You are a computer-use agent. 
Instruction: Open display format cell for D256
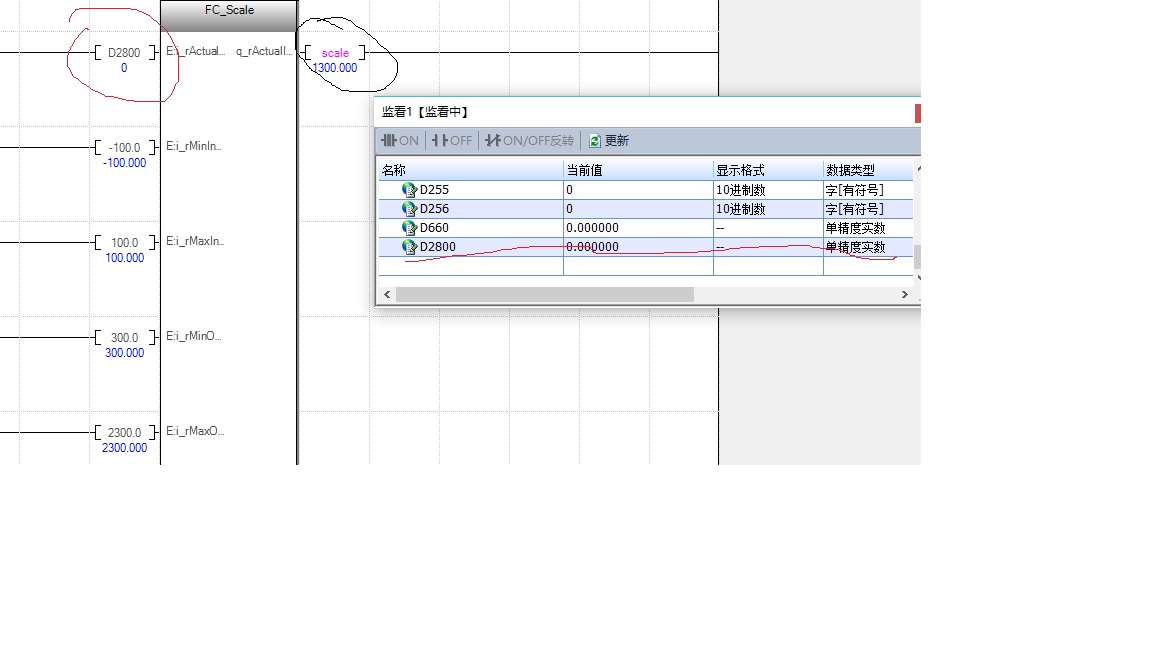[767, 208]
